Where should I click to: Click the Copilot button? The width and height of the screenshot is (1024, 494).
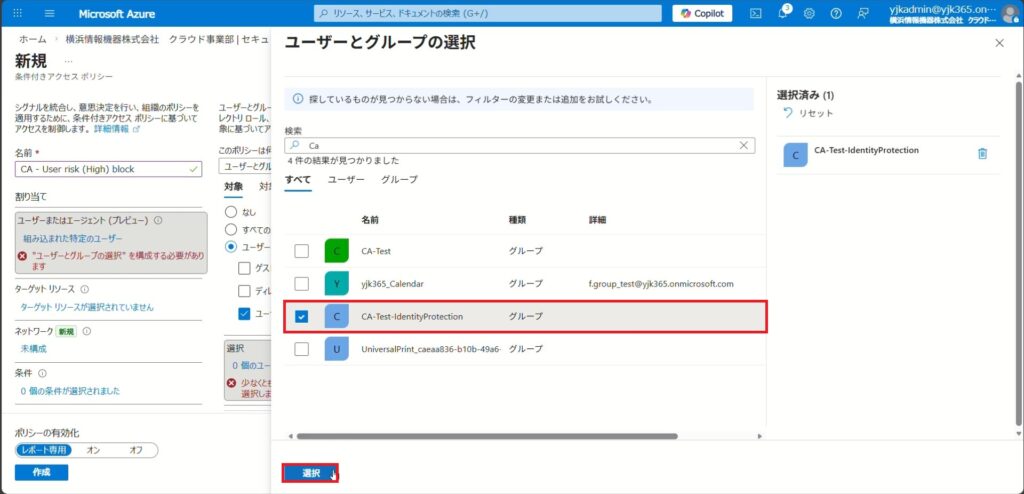click(702, 13)
